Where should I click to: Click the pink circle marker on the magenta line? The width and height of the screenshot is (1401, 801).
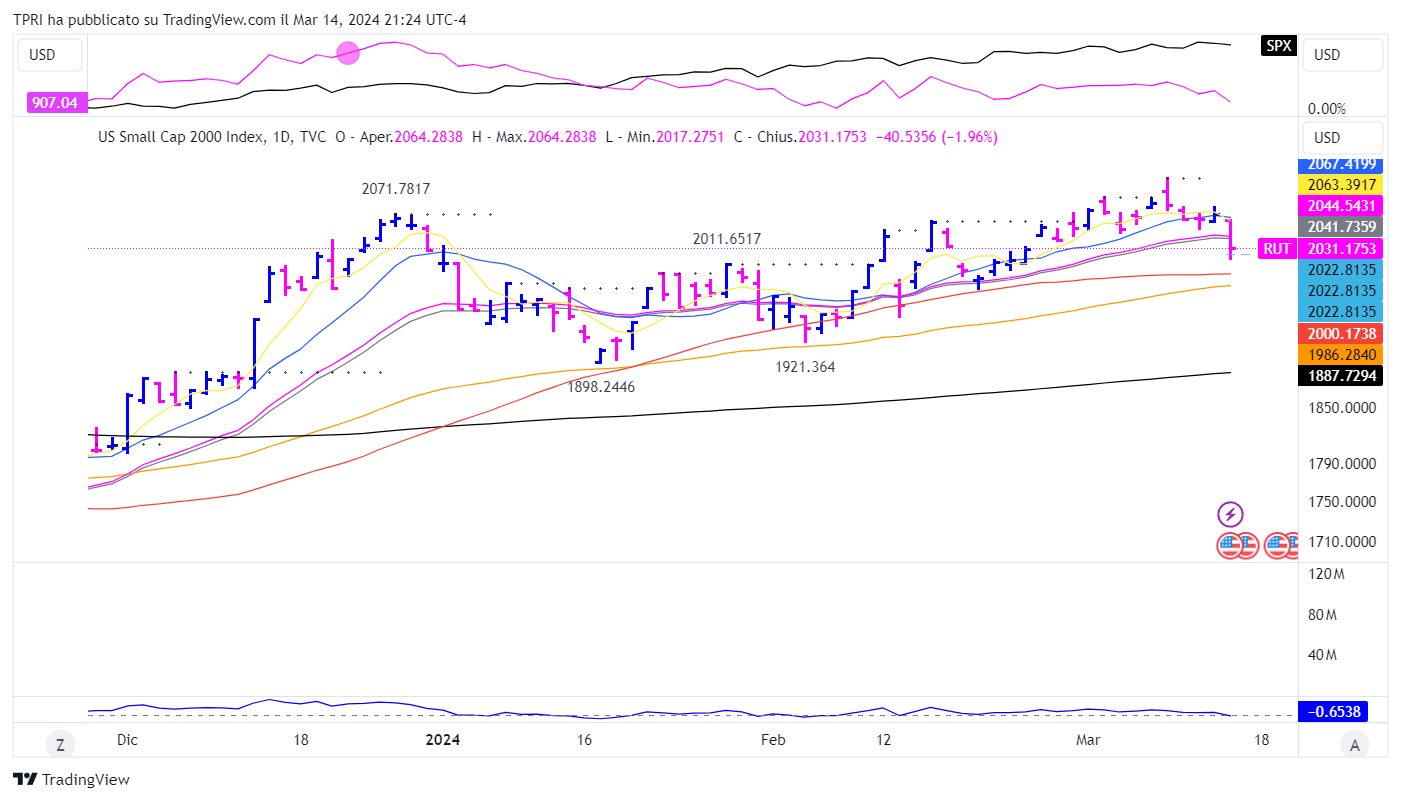[x=348, y=54]
